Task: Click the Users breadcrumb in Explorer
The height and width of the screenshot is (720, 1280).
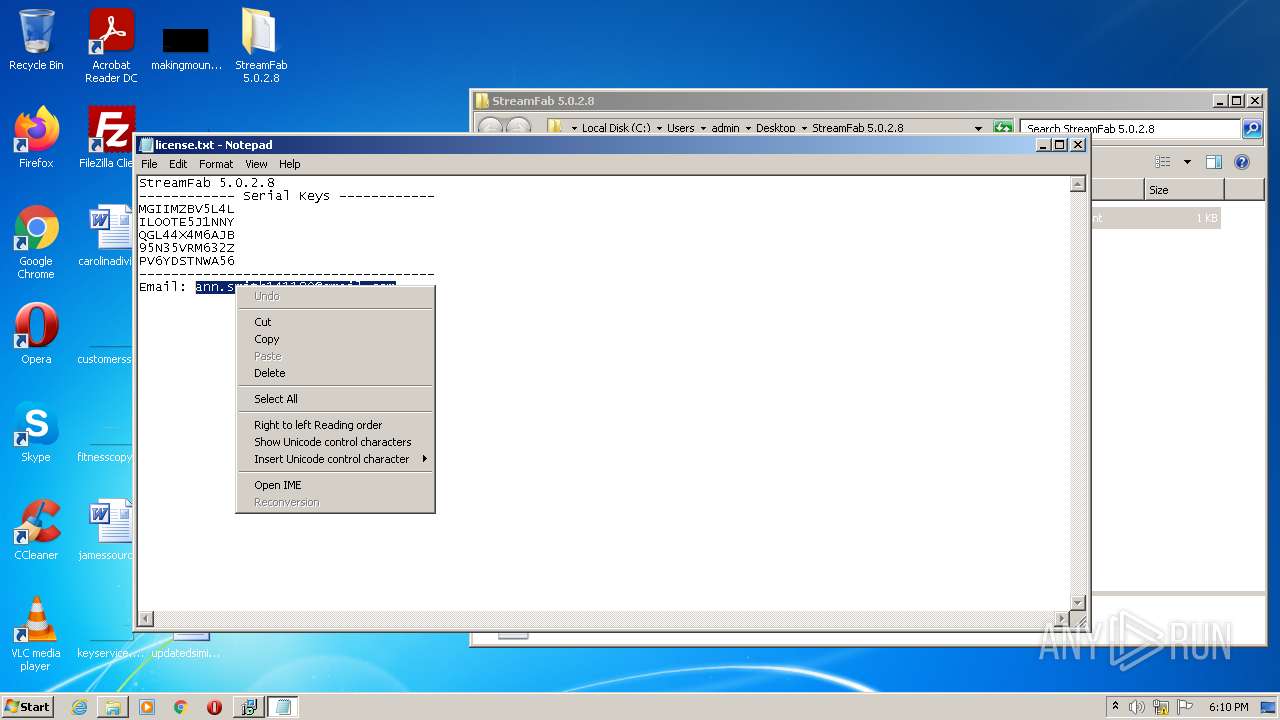Action: coord(681,128)
